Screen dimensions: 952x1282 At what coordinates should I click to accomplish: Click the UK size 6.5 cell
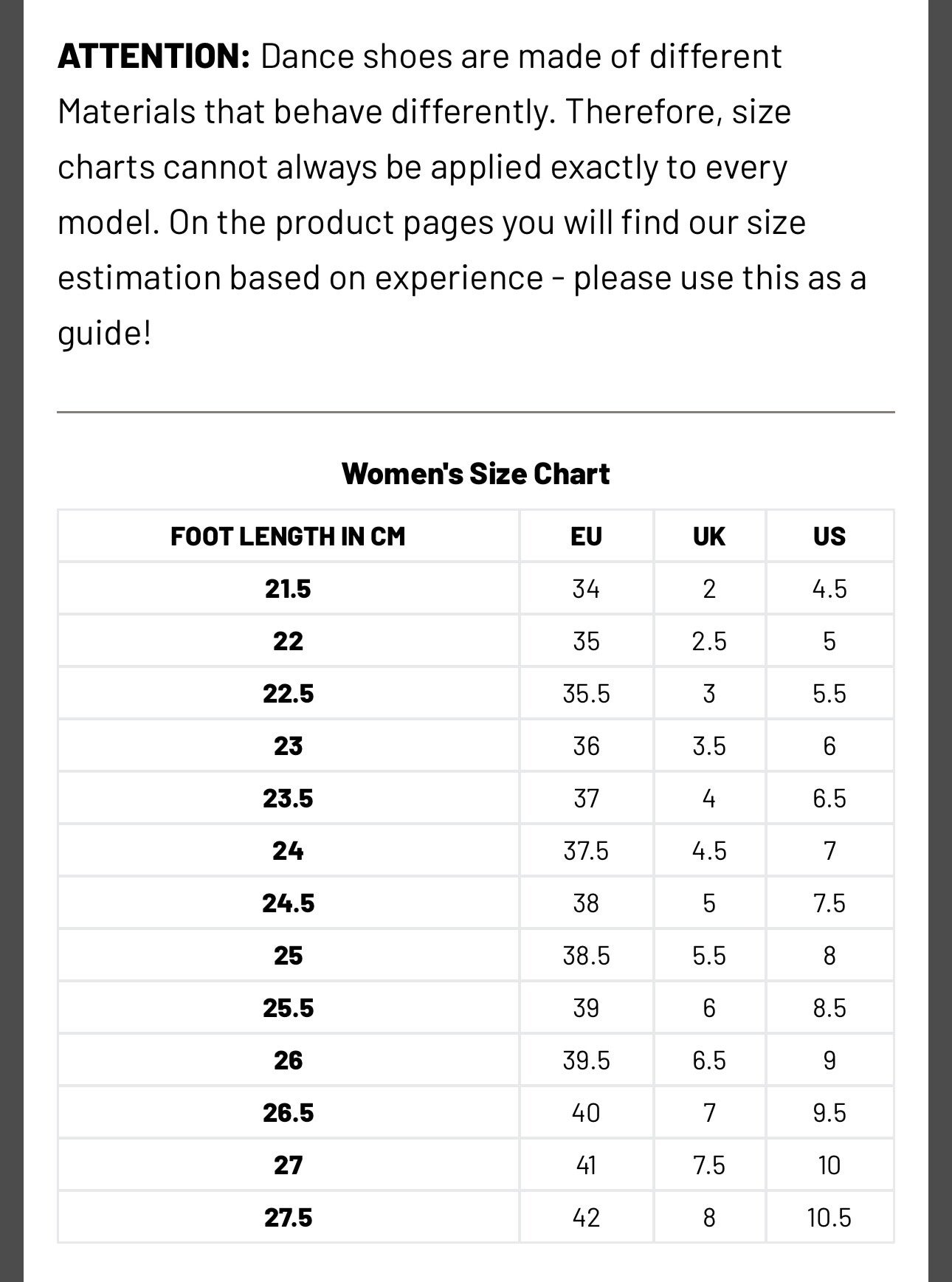coord(708,1061)
